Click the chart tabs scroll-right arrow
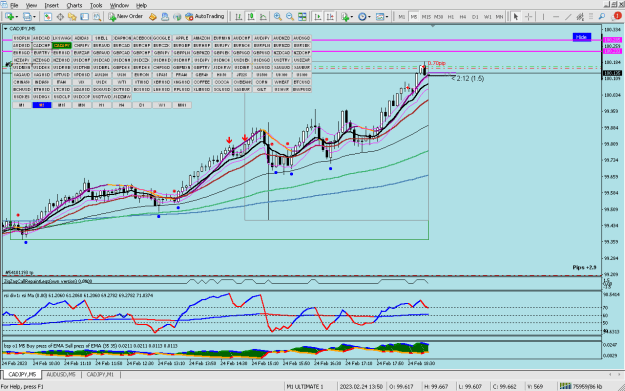This screenshot has height=391, width=625. (620, 375)
